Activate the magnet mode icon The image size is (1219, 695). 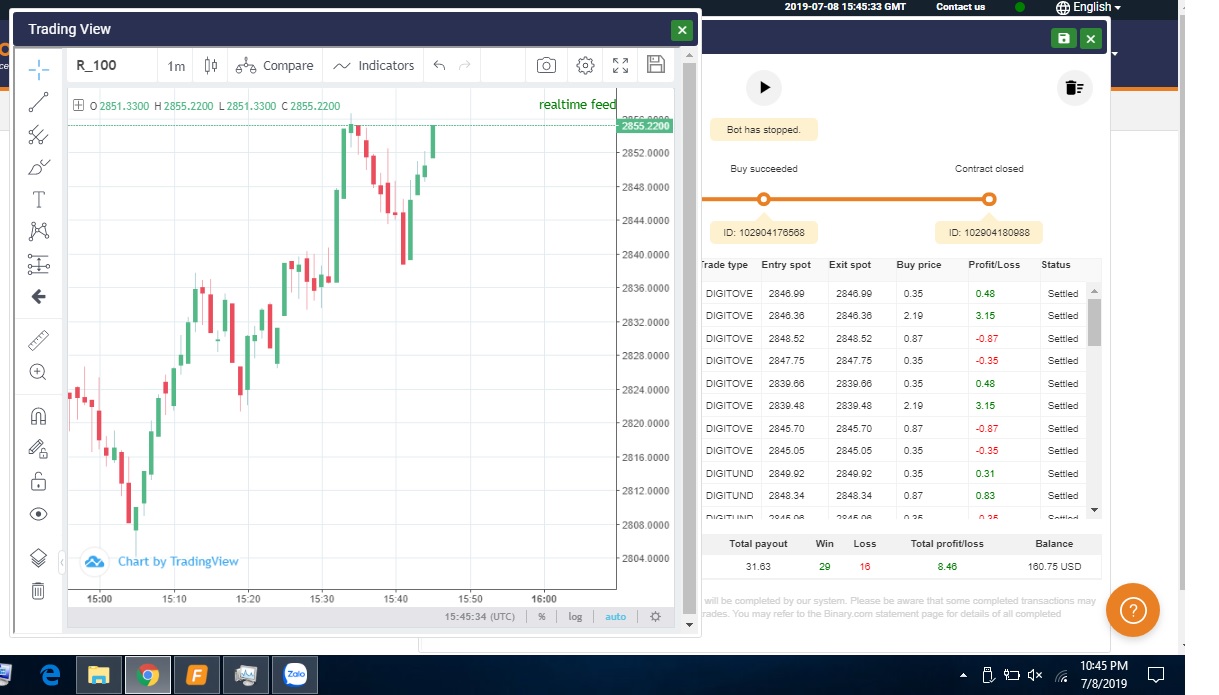click(38, 416)
